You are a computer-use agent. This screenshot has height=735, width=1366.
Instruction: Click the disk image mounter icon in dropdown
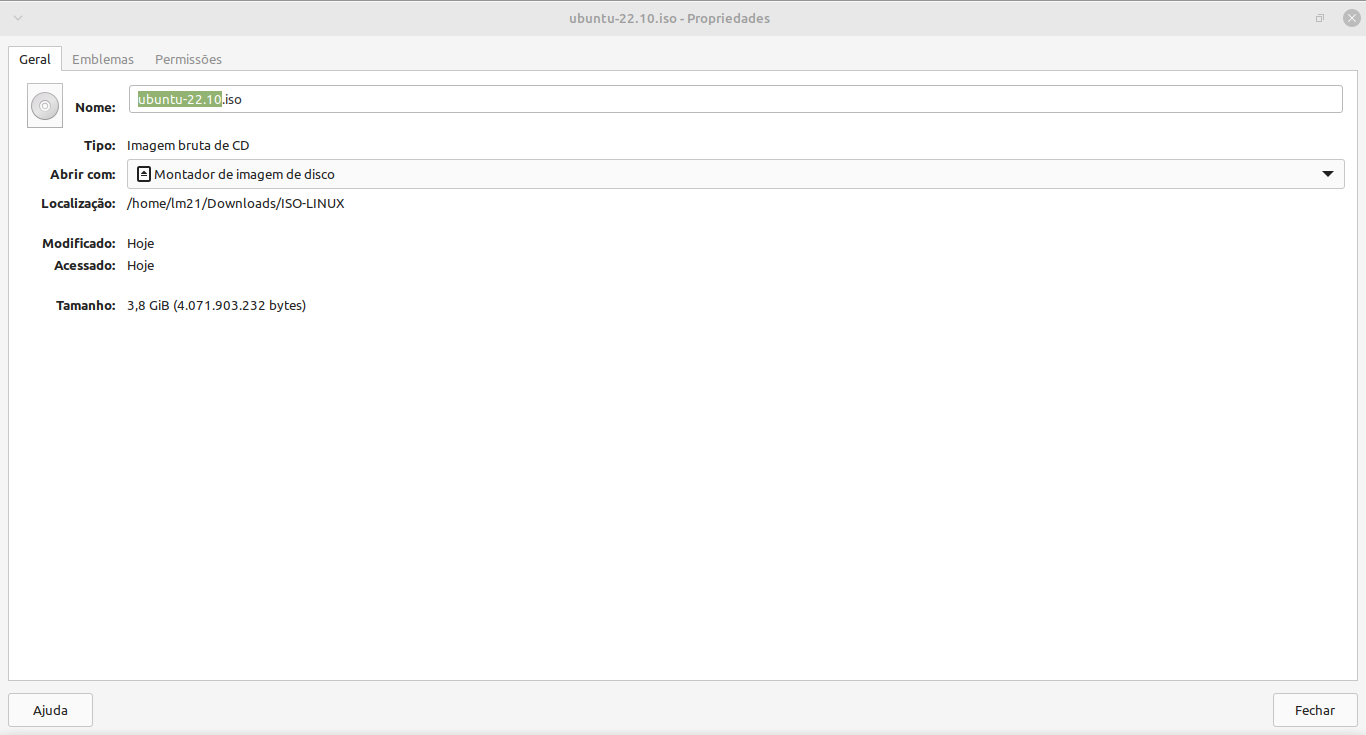pyautogui.click(x=143, y=174)
